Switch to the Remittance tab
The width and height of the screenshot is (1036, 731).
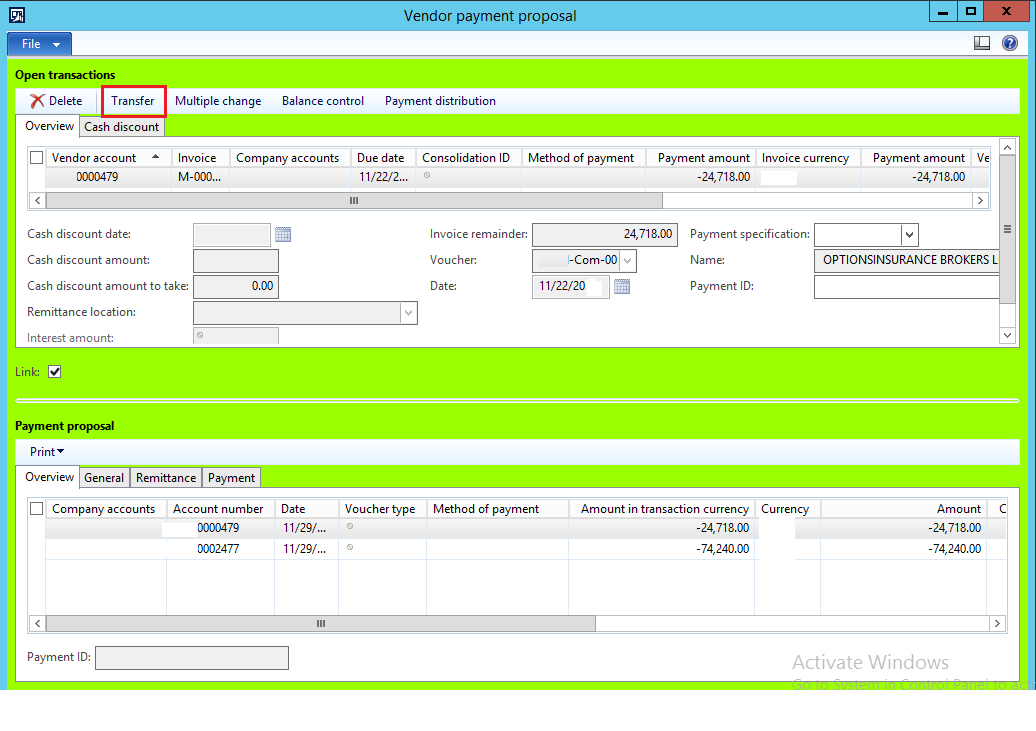(165, 477)
